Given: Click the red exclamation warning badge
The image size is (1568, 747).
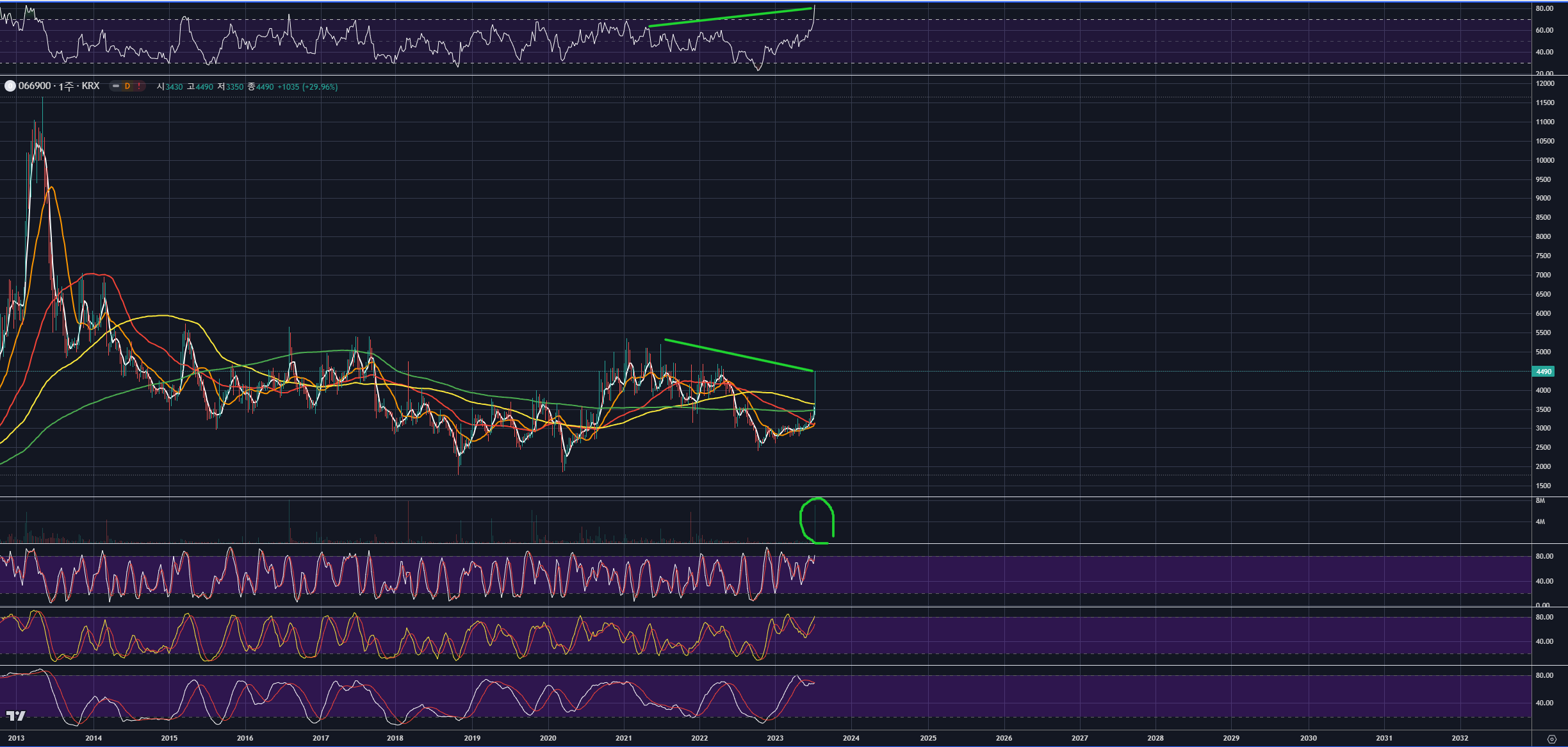Looking at the screenshot, I should tap(139, 86).
